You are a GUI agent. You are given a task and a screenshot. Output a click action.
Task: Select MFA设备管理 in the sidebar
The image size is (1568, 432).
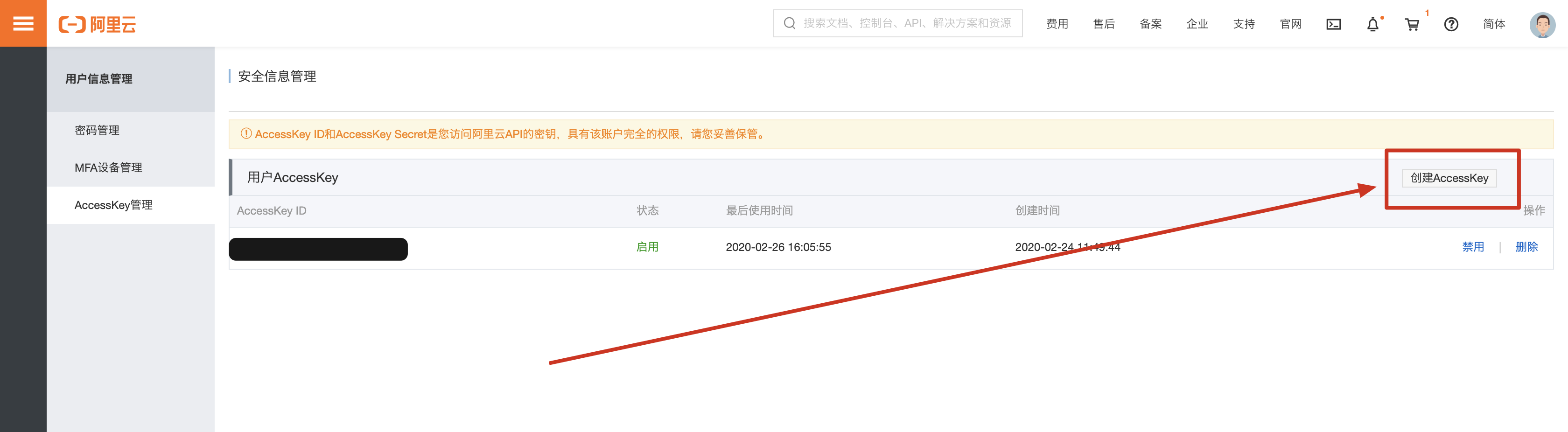tap(108, 168)
